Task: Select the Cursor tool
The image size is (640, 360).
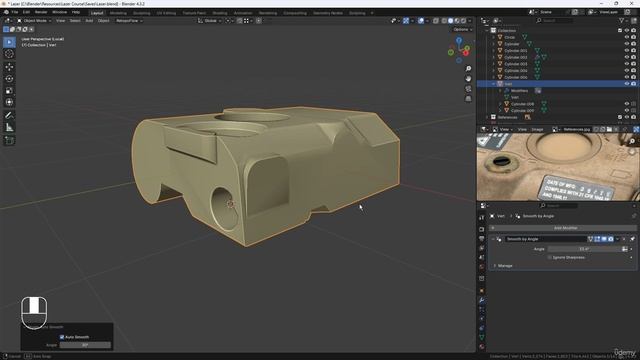Action: (x=9, y=54)
